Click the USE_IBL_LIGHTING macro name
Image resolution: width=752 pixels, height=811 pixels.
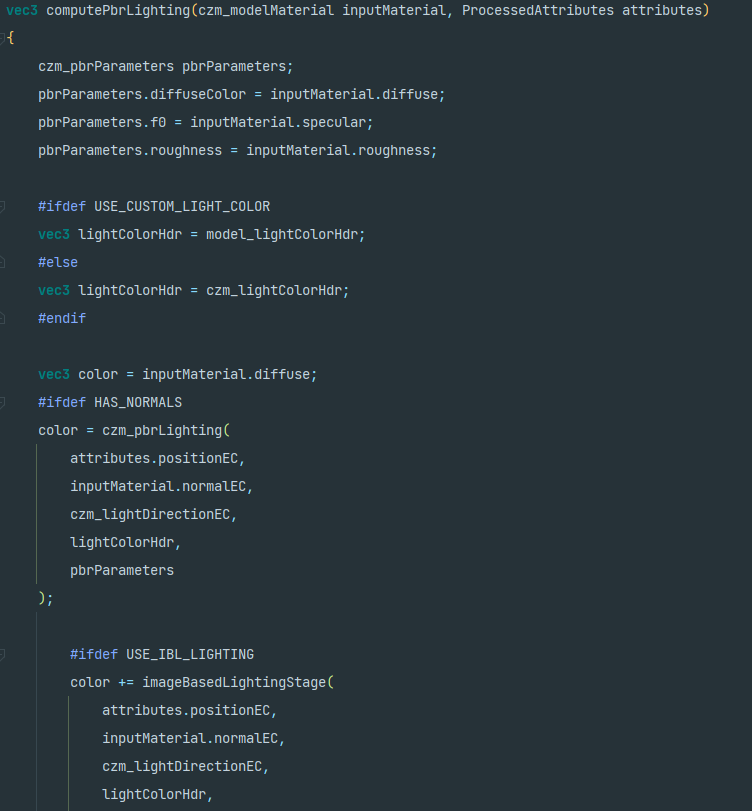point(190,655)
